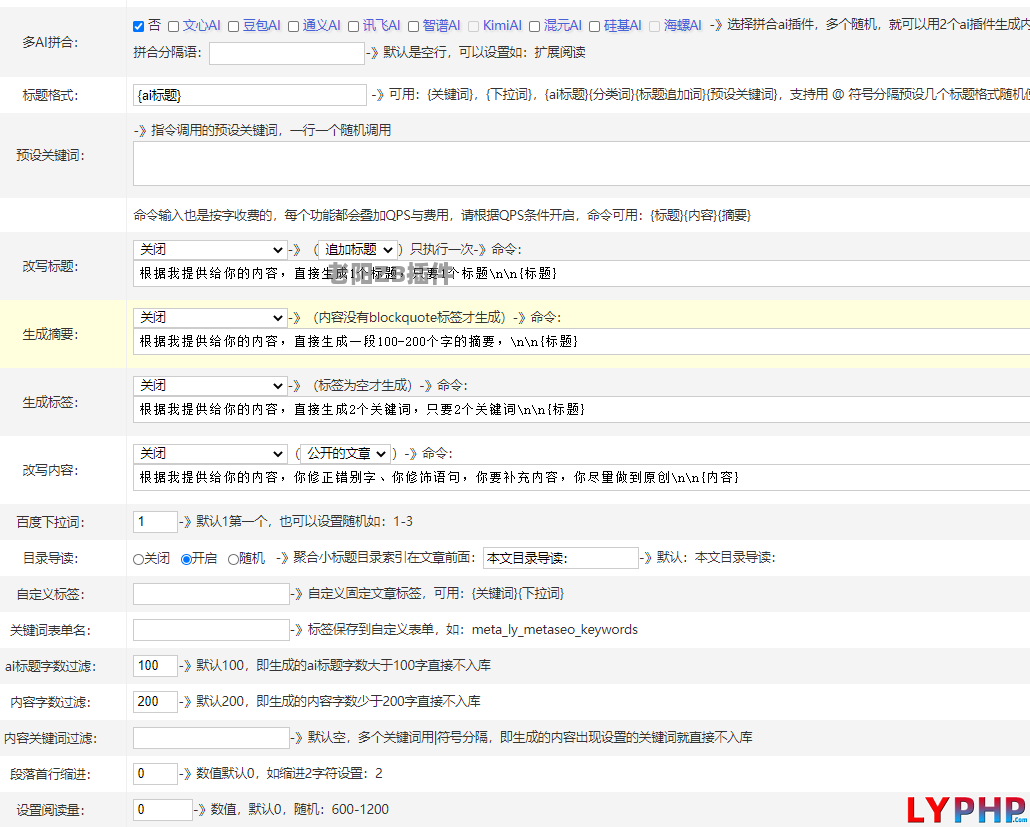The height and width of the screenshot is (827, 1030).
Task: Click the 拼合分隔语 input field
Action: tap(287, 53)
